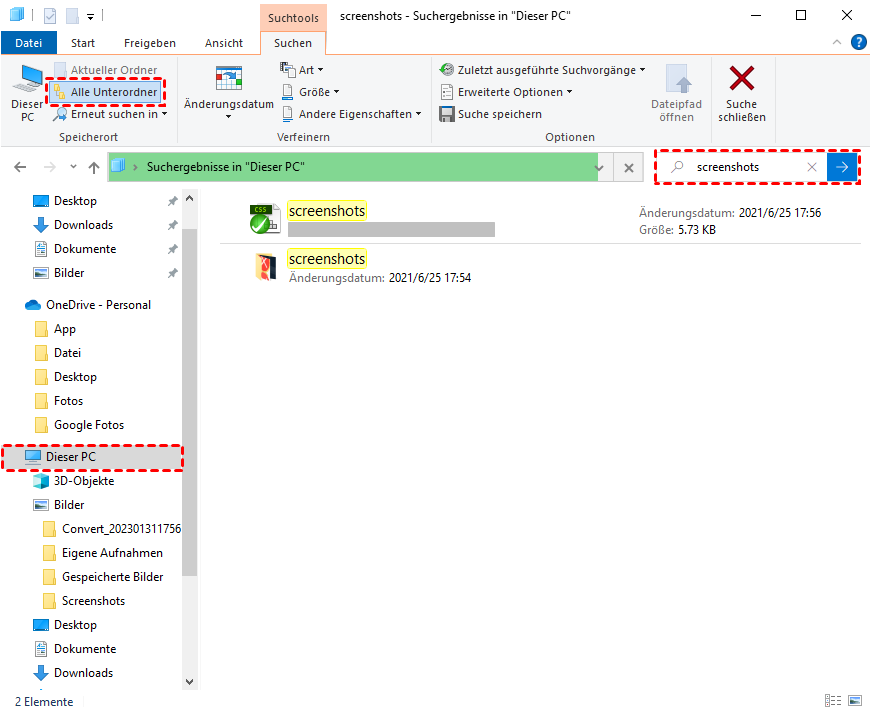Image resolution: width=871 pixels, height=714 pixels.
Task: Click the Dieser PC search location icon
Action: [27, 79]
